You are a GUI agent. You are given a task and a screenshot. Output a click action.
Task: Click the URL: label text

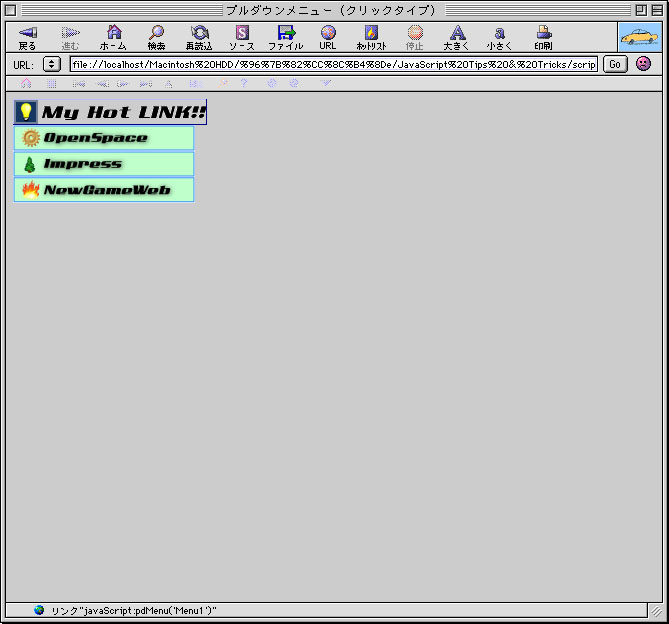23,65
